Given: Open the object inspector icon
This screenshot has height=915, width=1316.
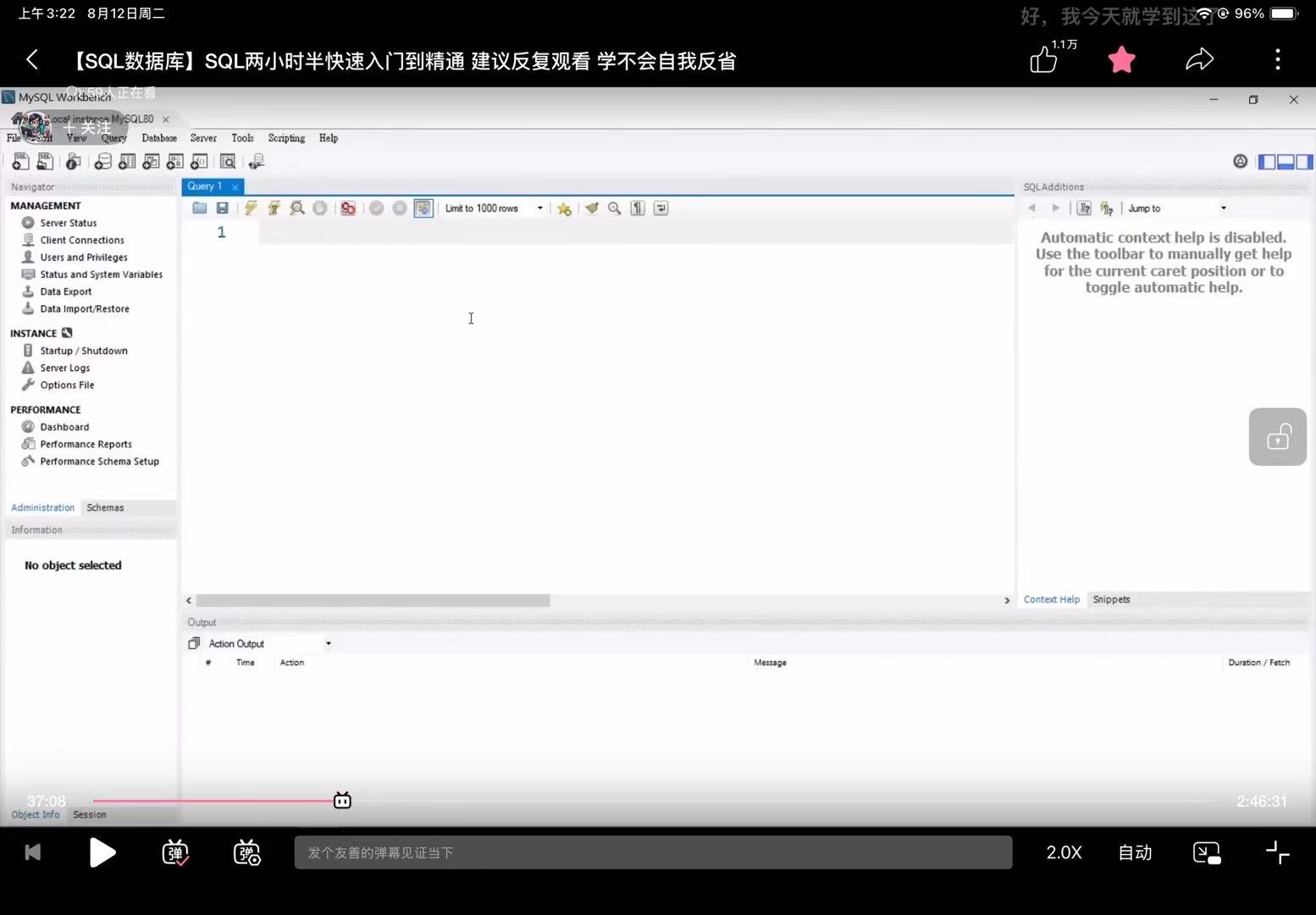Looking at the screenshot, I should coord(74,161).
